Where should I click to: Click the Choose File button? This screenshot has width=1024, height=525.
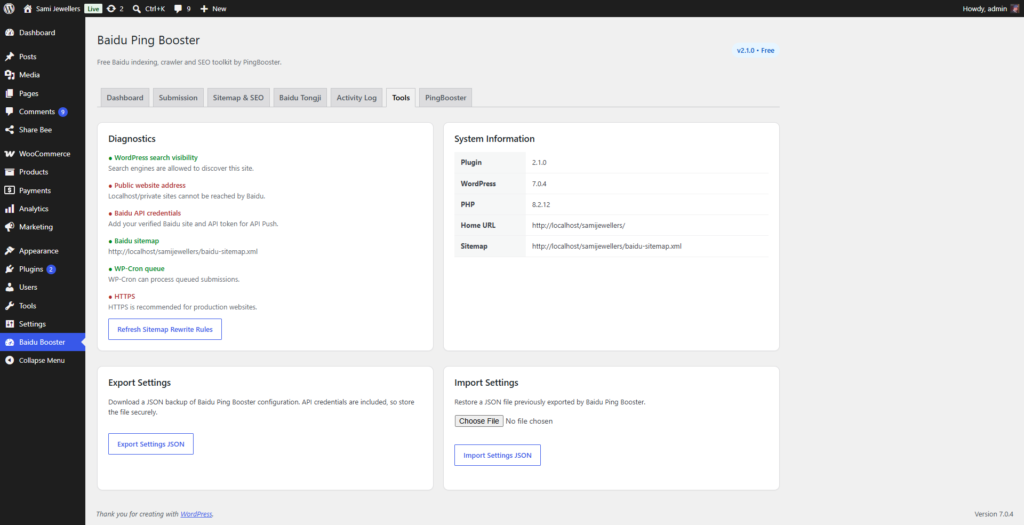pos(479,421)
